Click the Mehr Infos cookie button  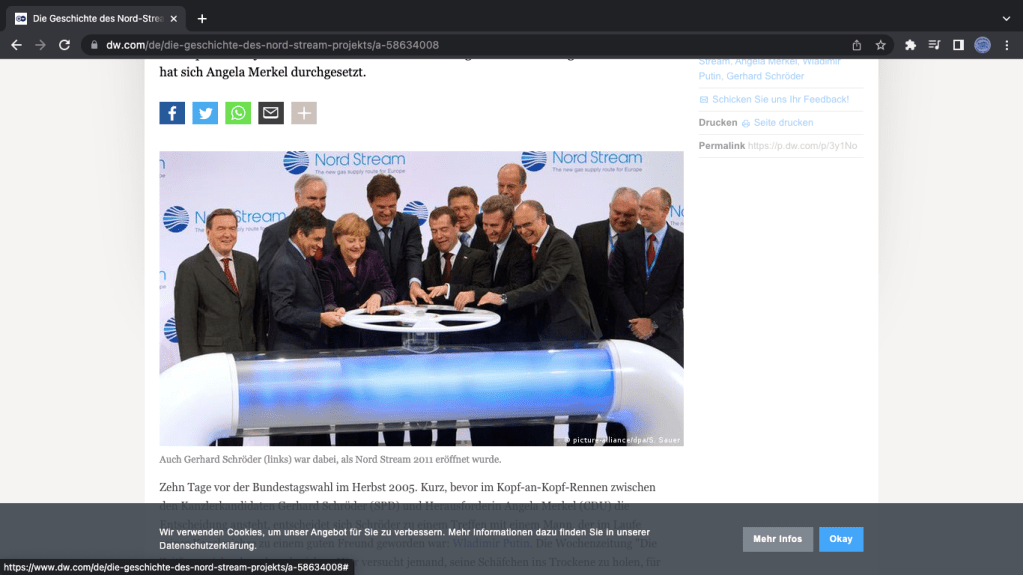pos(777,539)
